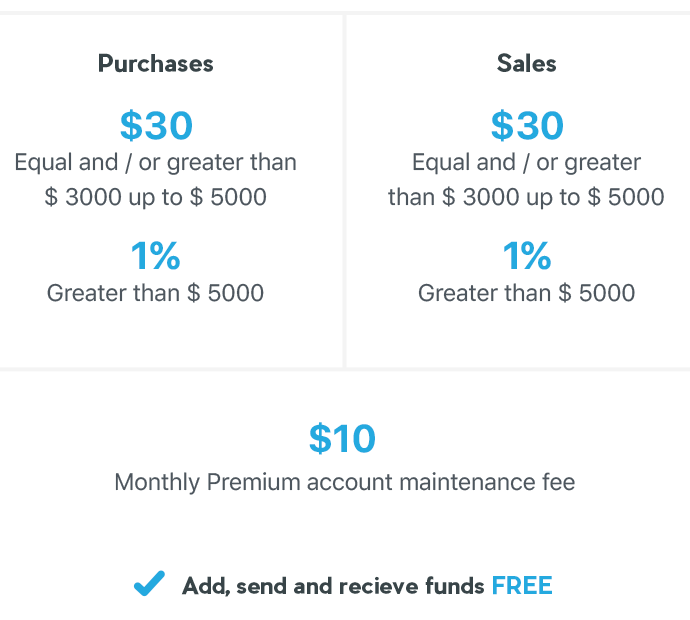690x620 pixels.
Task: Click the blue checkmark icon
Action: [x=149, y=583]
